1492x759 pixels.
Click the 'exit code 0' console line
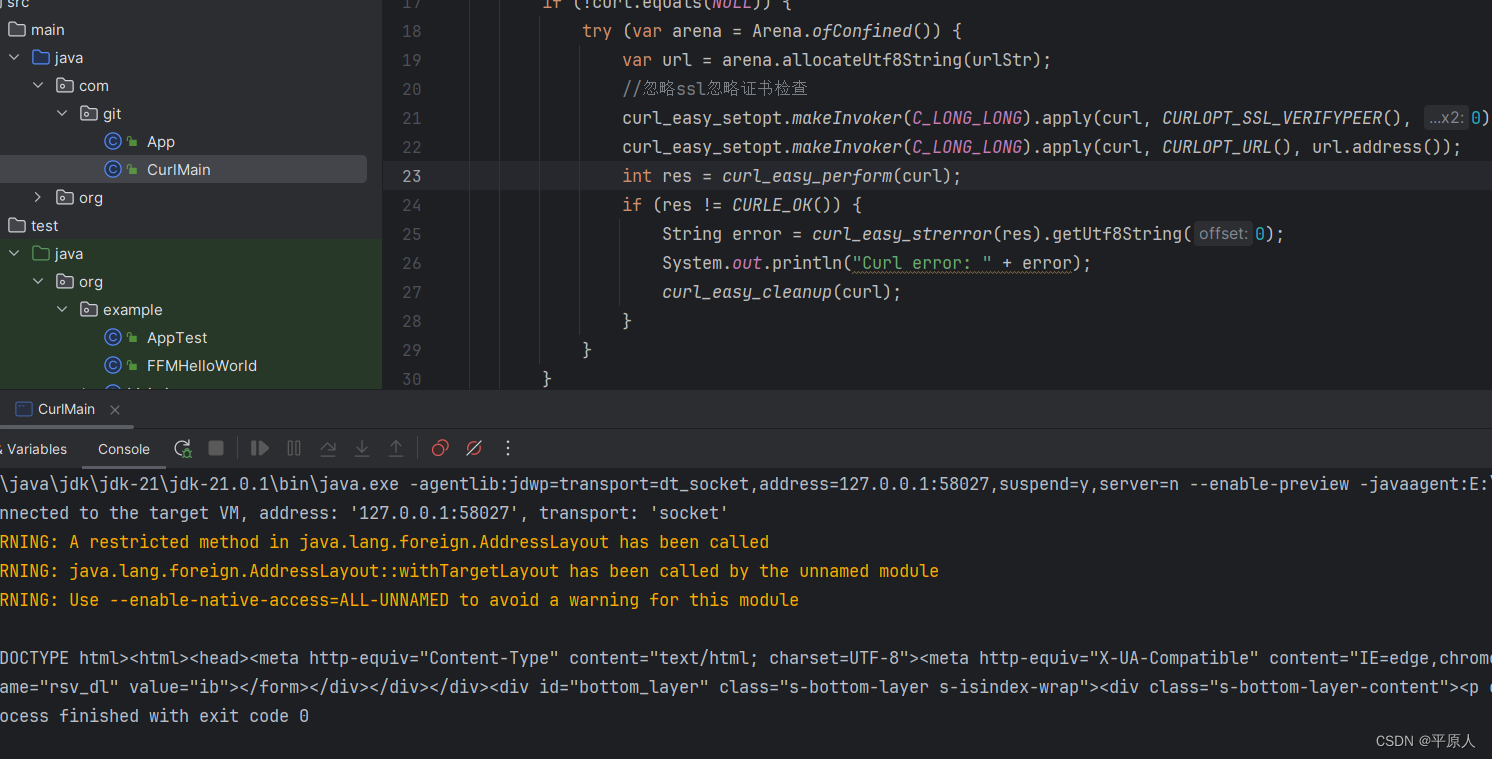click(155, 716)
